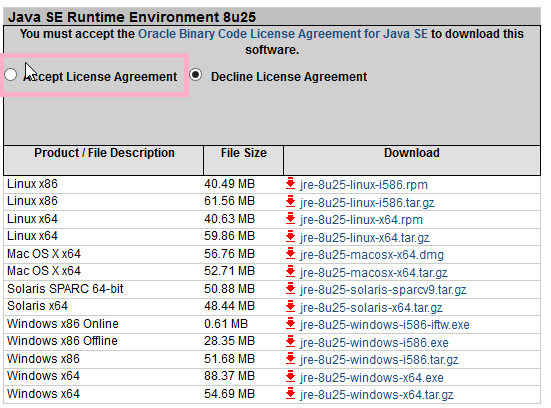Click download arrow for jre-8u25-solaris-x64.tar.gz
This screenshot has width=551, height=408.
pyautogui.click(x=290, y=307)
